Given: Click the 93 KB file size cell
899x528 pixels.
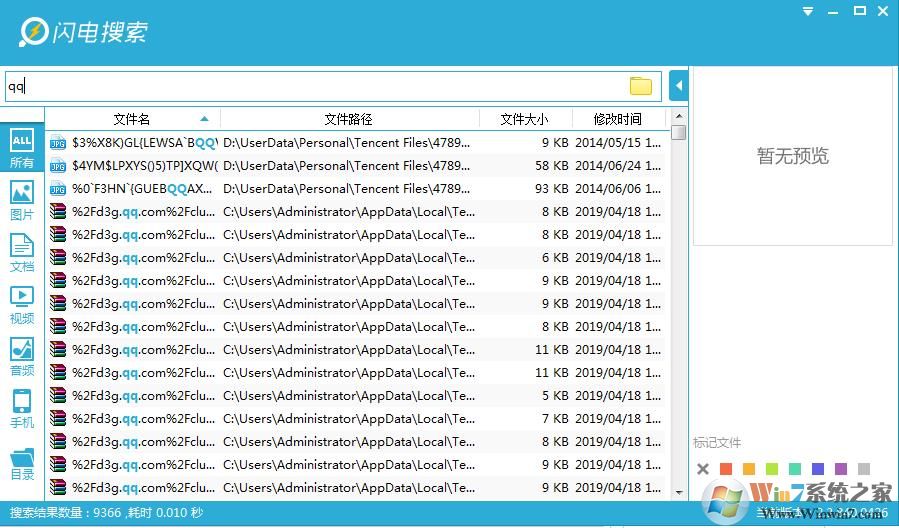Looking at the screenshot, I should (552, 189).
